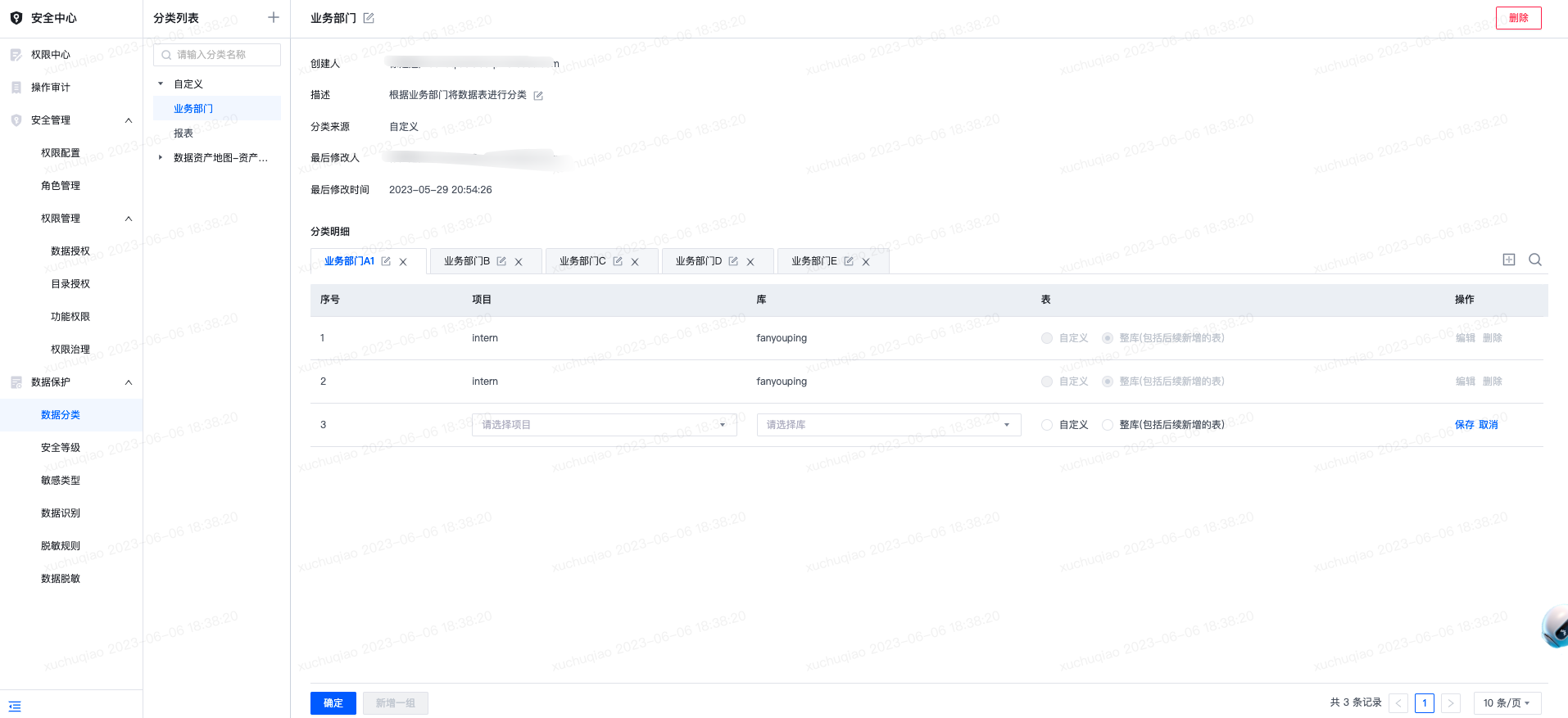Click 编辑 link in row 1
Screen dimensions: 1568x718
1466,338
